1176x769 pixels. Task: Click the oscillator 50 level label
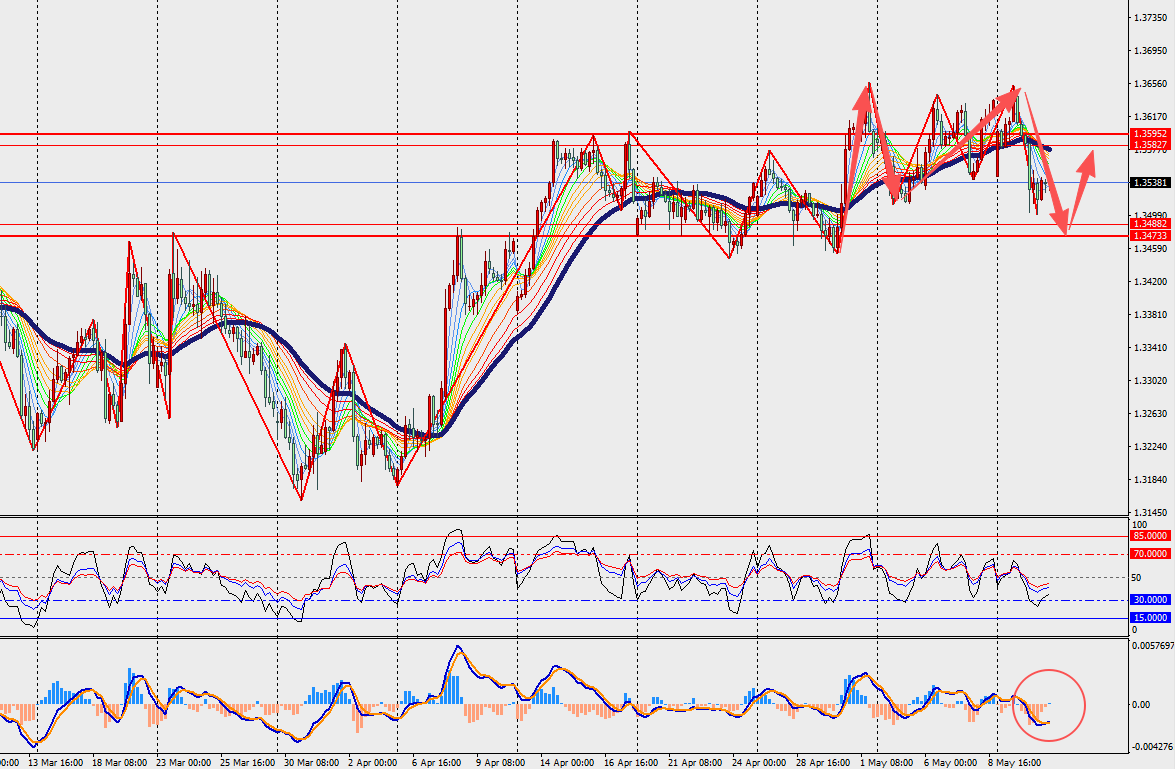coord(1136,578)
